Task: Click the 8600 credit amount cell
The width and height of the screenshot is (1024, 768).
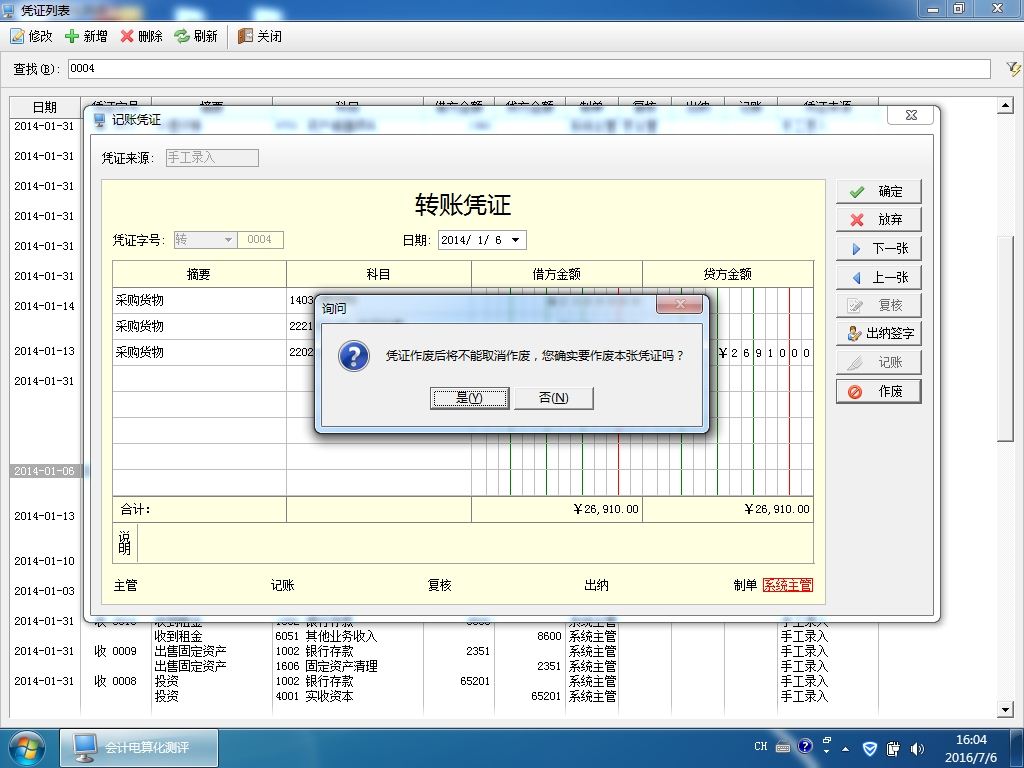Action: pos(549,636)
